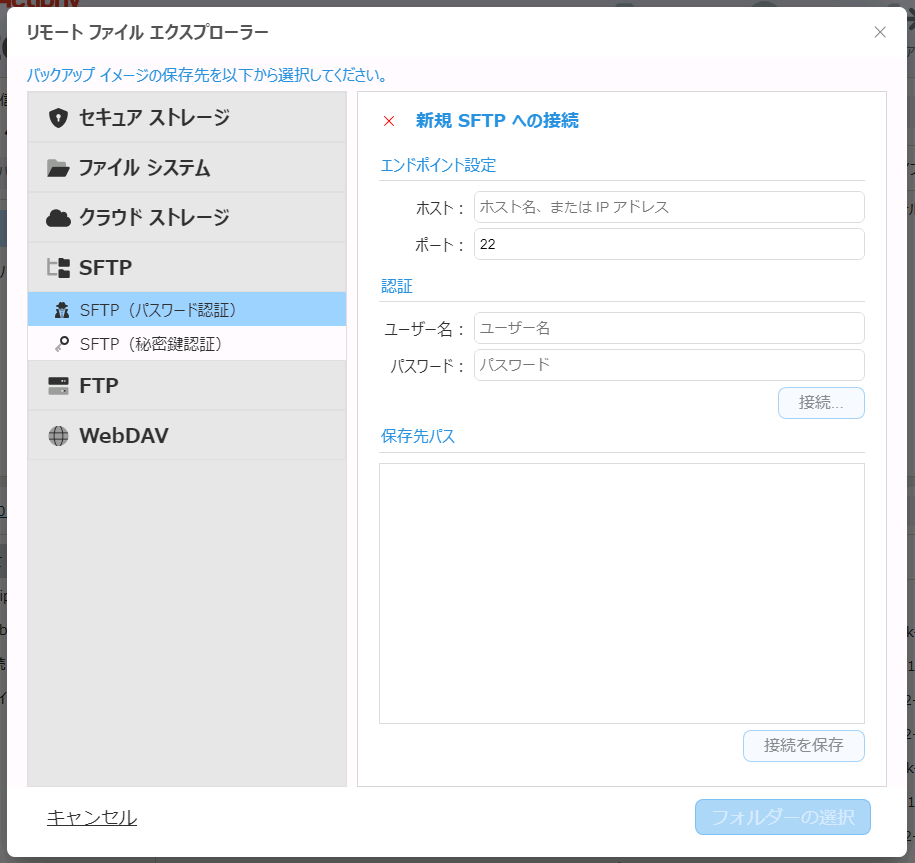Expand the WebDAV section

[x=124, y=436]
